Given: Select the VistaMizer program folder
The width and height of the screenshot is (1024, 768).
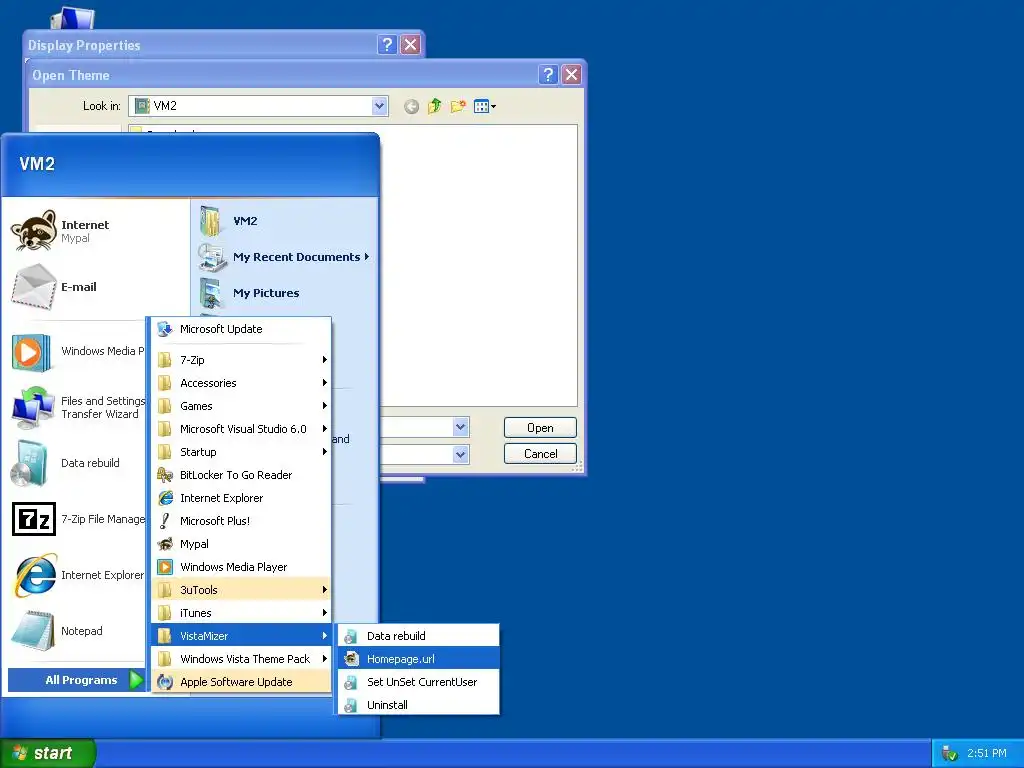Looking at the screenshot, I should pyautogui.click(x=241, y=636).
